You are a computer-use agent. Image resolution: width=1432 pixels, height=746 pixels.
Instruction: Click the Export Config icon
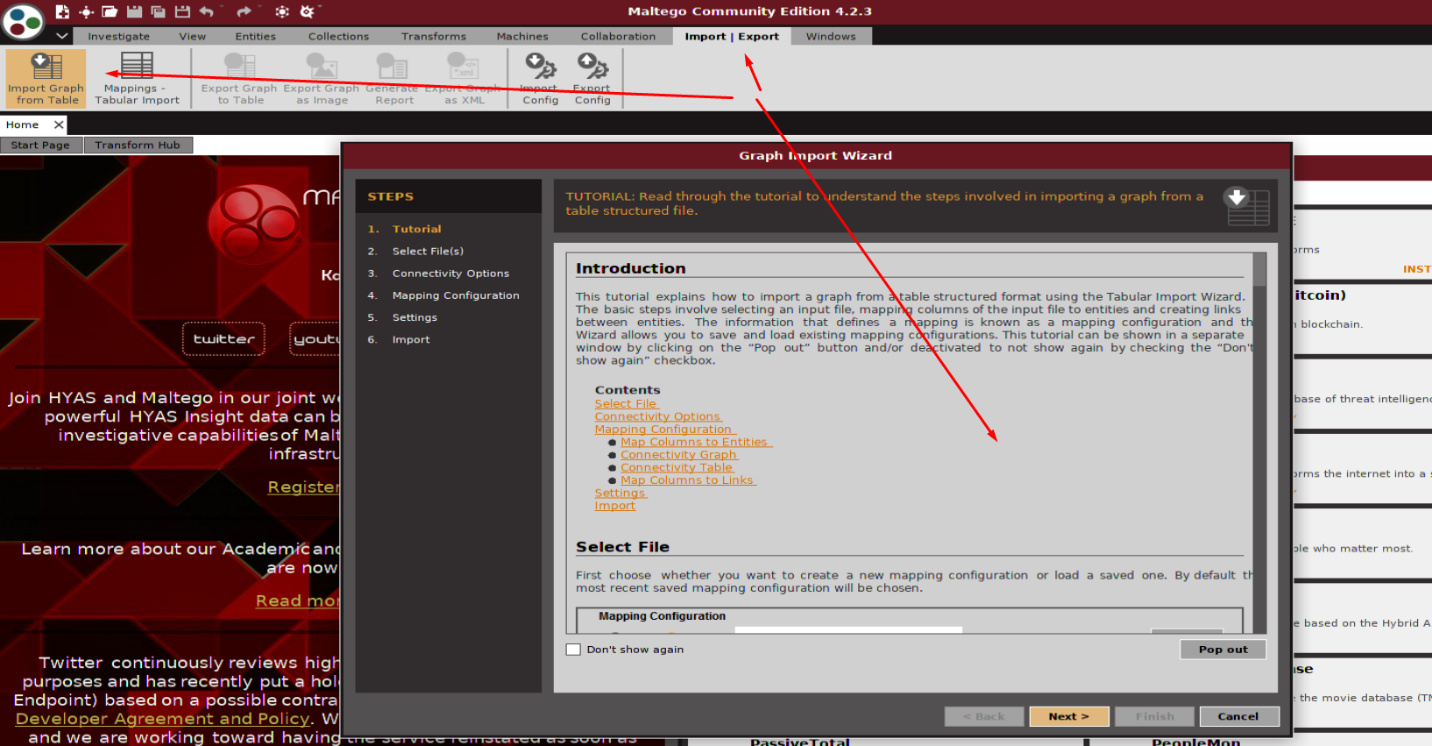pos(592,78)
